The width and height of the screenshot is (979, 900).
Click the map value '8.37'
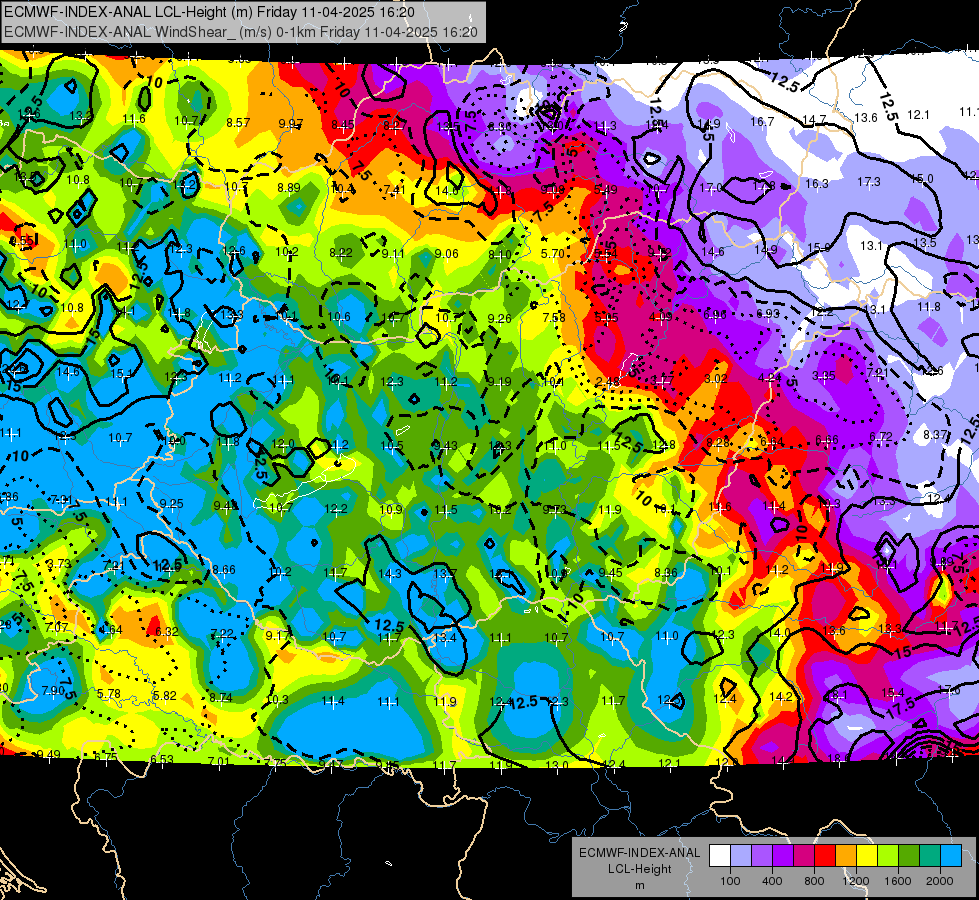935,435
